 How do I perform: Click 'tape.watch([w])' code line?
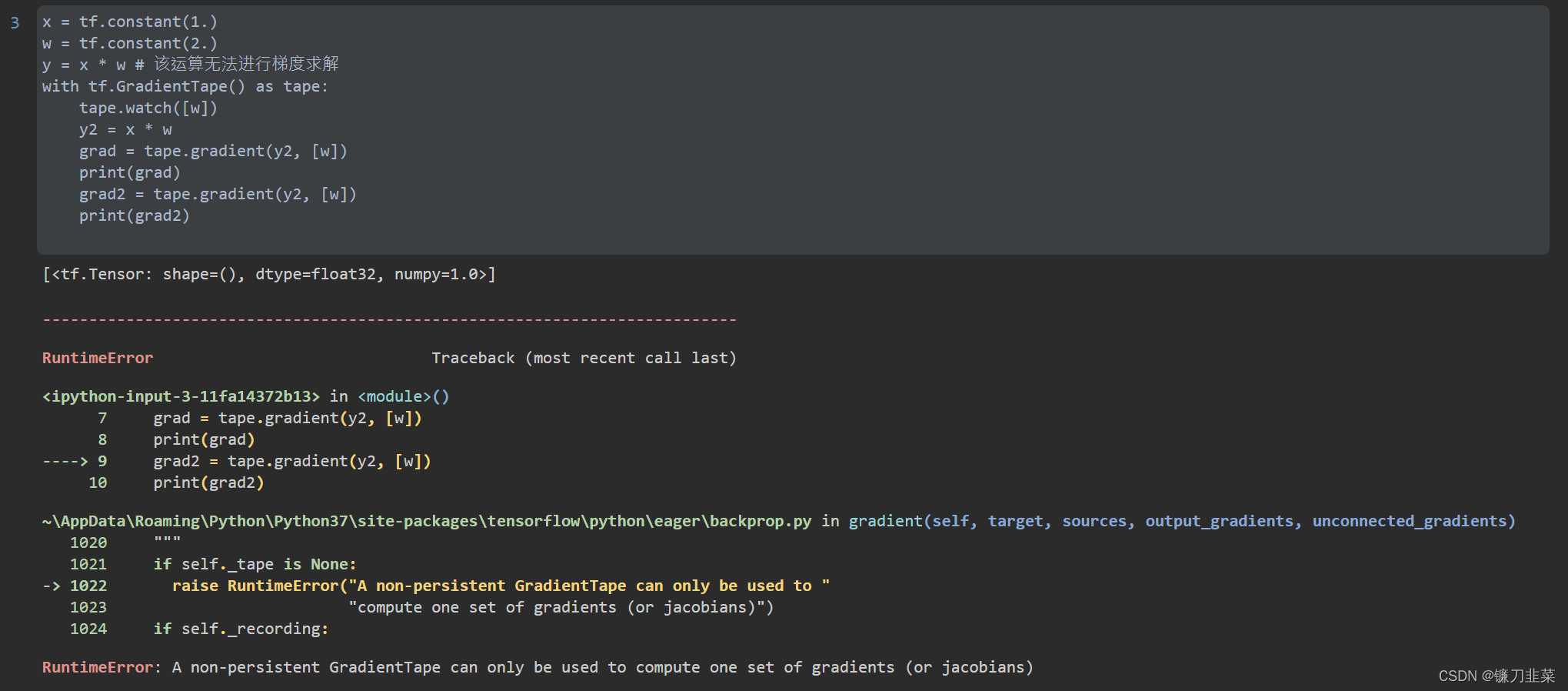148,108
